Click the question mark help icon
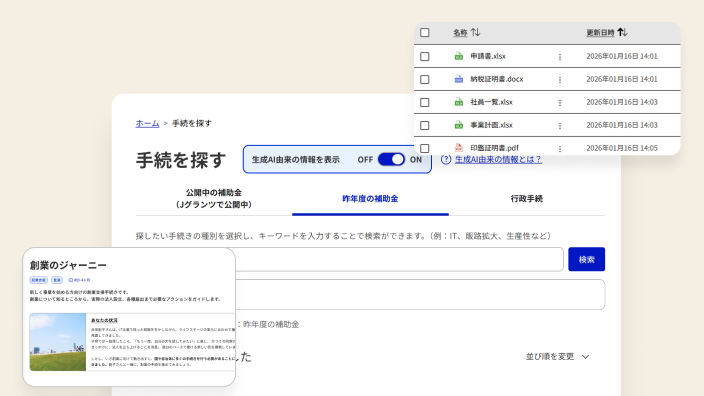This screenshot has height=396, width=704. pyautogui.click(x=445, y=159)
